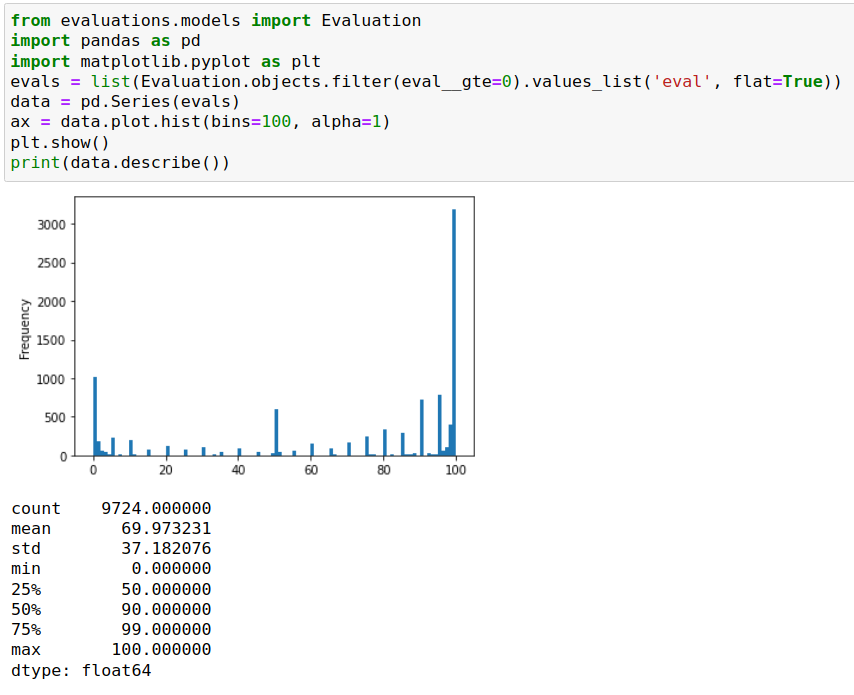Click the 'print(data.describe())' line
Viewport: 854px width, 695px height.
120,163
